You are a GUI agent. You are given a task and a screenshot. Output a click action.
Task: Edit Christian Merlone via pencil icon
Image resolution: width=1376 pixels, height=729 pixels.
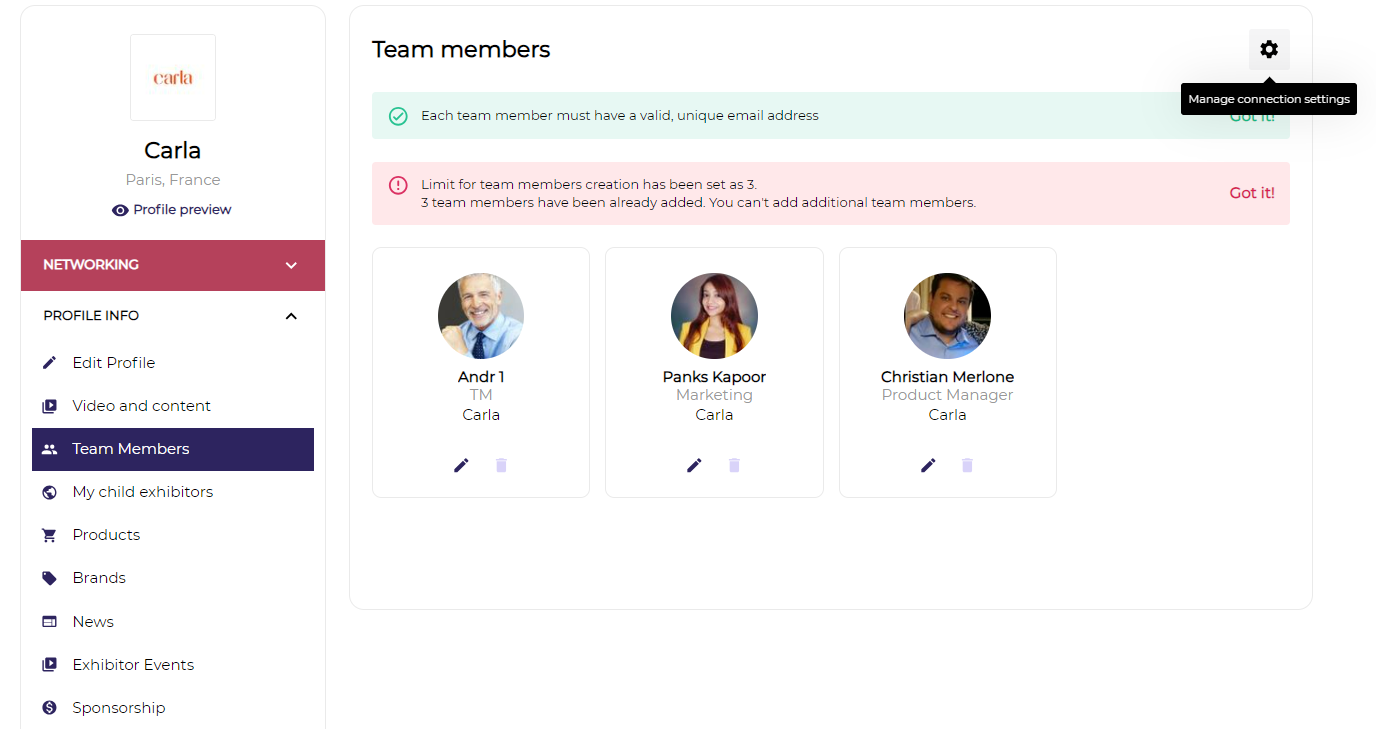[928, 465]
